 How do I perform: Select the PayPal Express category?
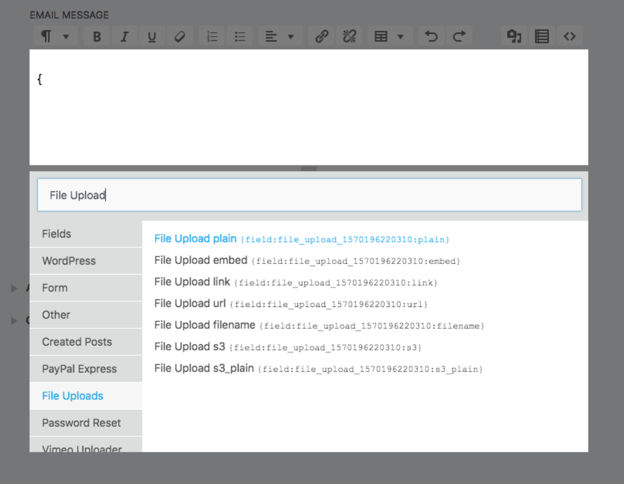point(79,369)
